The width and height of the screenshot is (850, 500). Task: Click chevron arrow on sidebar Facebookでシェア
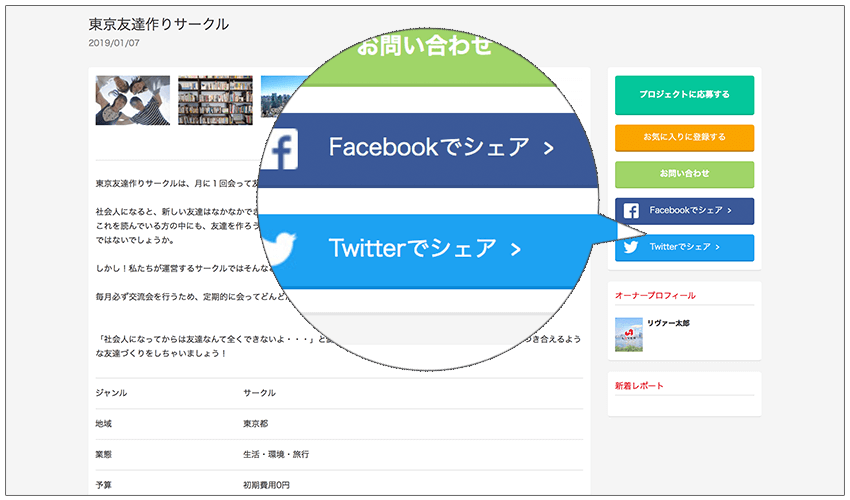[x=730, y=210]
